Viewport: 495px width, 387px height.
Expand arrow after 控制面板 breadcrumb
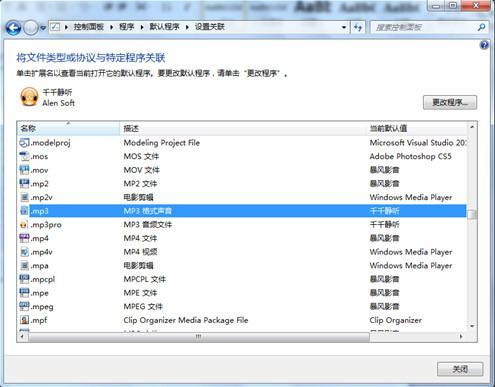click(111, 27)
